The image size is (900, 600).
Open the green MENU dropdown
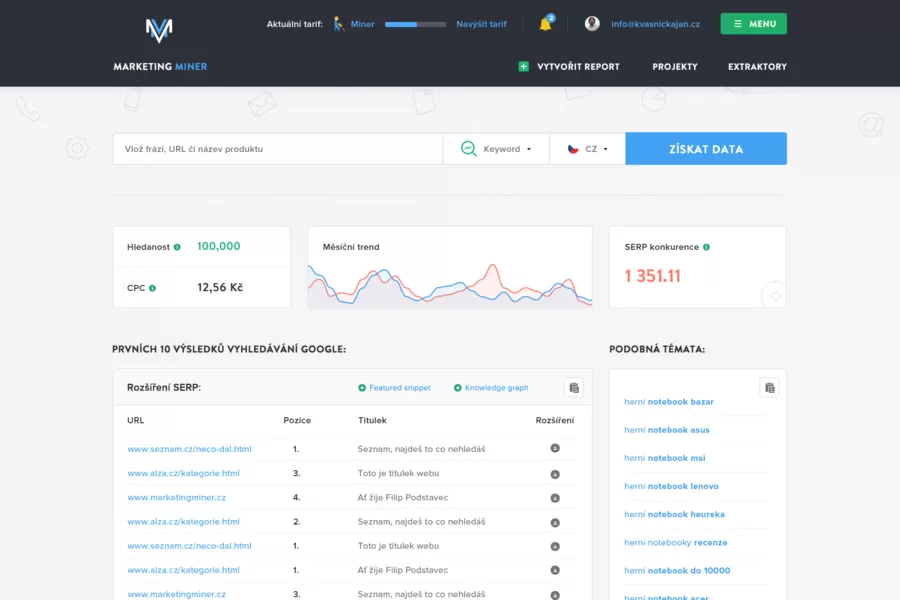[x=753, y=23]
